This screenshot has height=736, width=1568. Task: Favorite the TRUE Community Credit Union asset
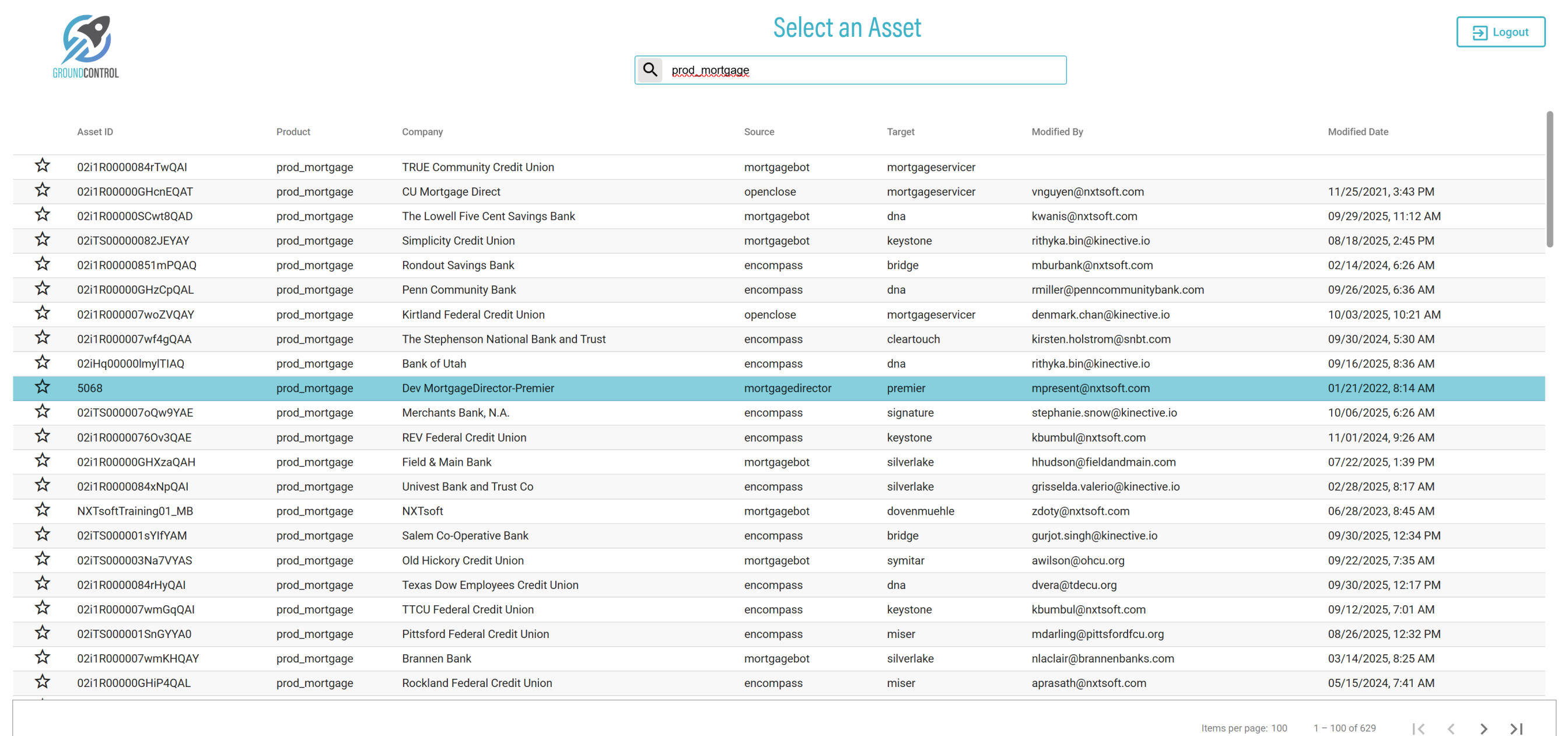click(42, 166)
